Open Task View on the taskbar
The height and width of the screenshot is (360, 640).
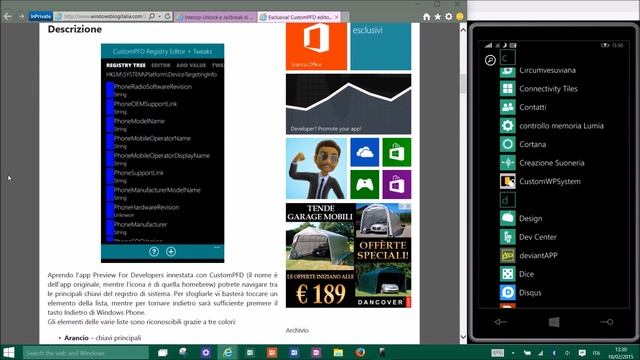pos(162,353)
